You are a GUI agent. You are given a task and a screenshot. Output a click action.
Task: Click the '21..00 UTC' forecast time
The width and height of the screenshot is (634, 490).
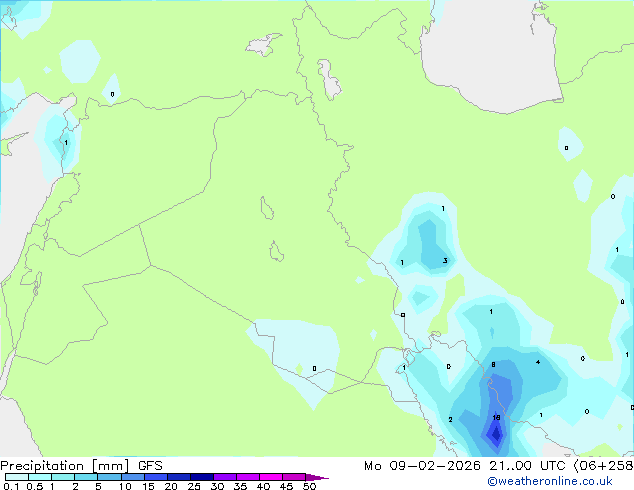tap(527, 466)
